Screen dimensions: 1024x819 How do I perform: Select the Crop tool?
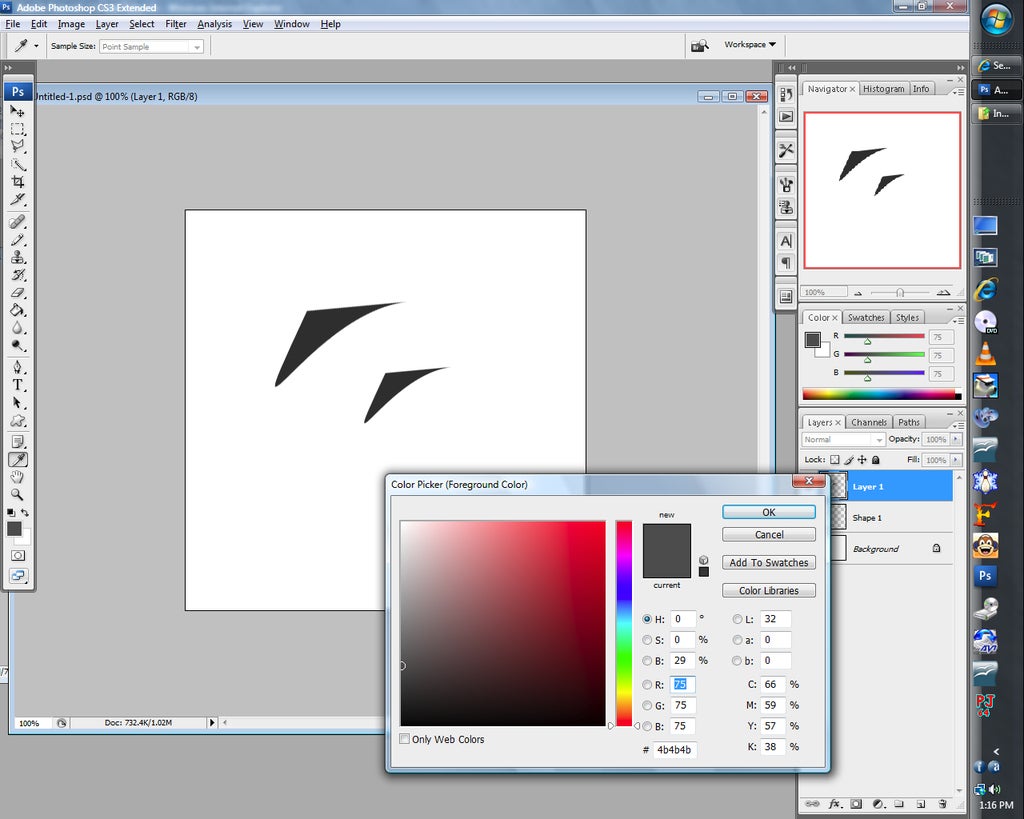[18, 182]
